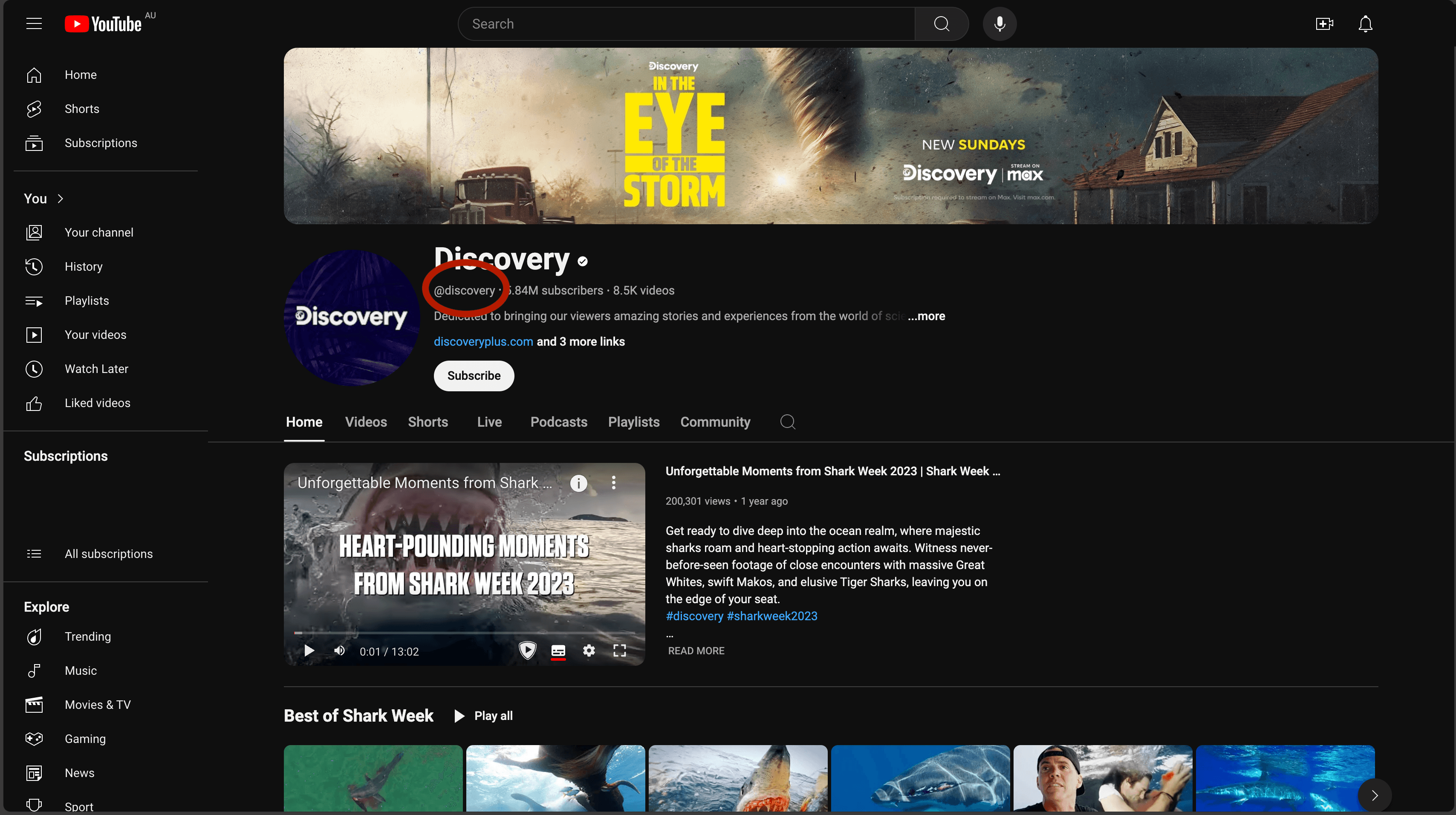
Task: Switch to the channel Playlists tab
Action: [x=634, y=422]
